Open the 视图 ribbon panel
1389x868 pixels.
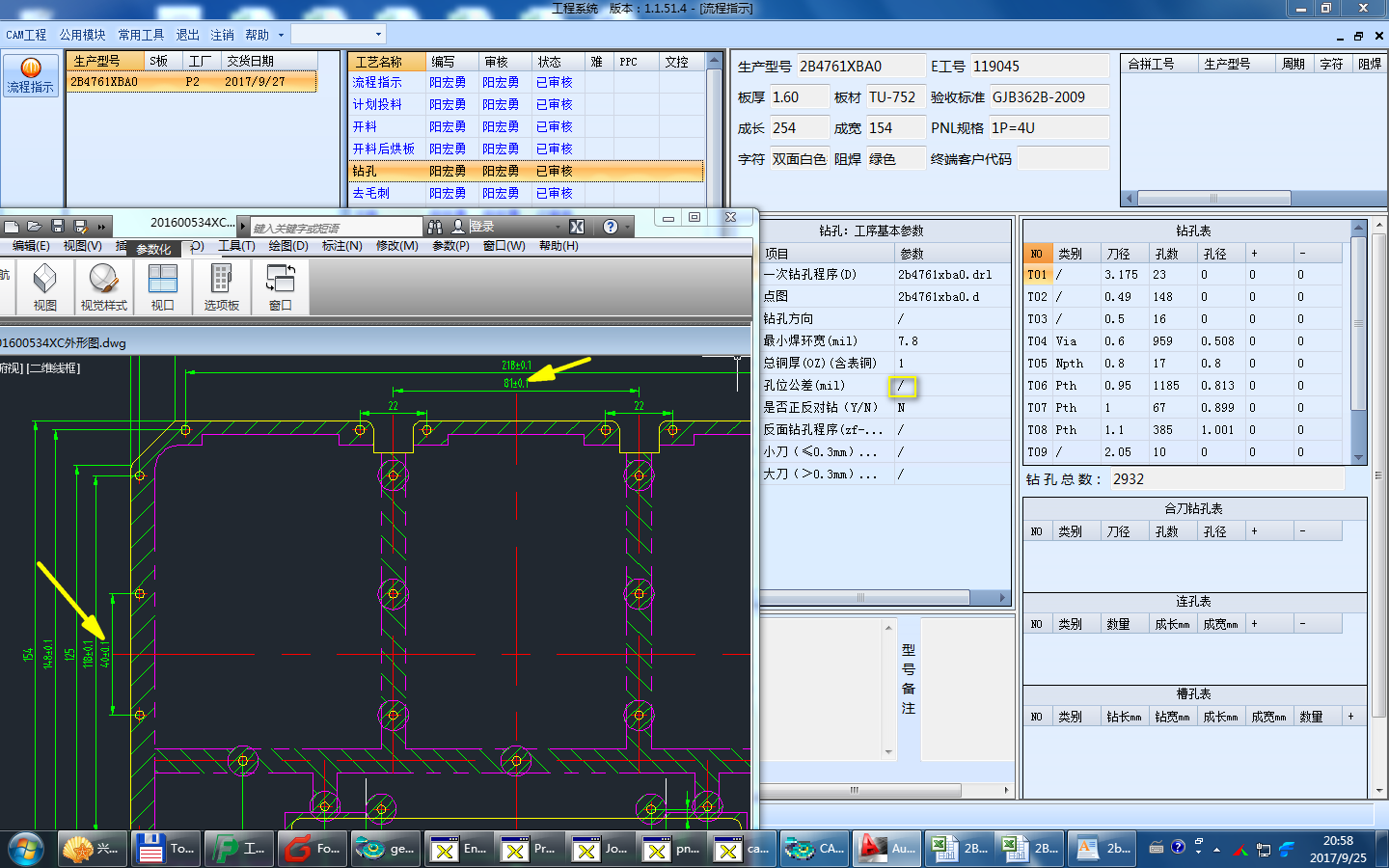tap(44, 288)
